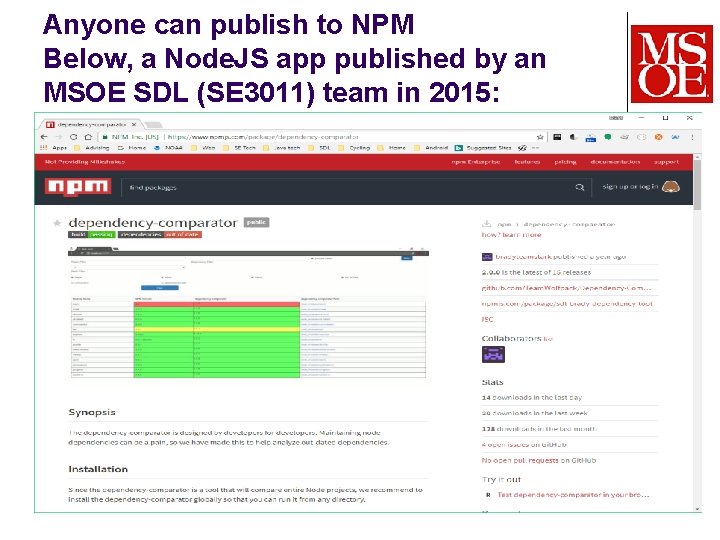This screenshot has width=720, height=540.
Task: Click the ISC license link
Action: click(x=487, y=319)
